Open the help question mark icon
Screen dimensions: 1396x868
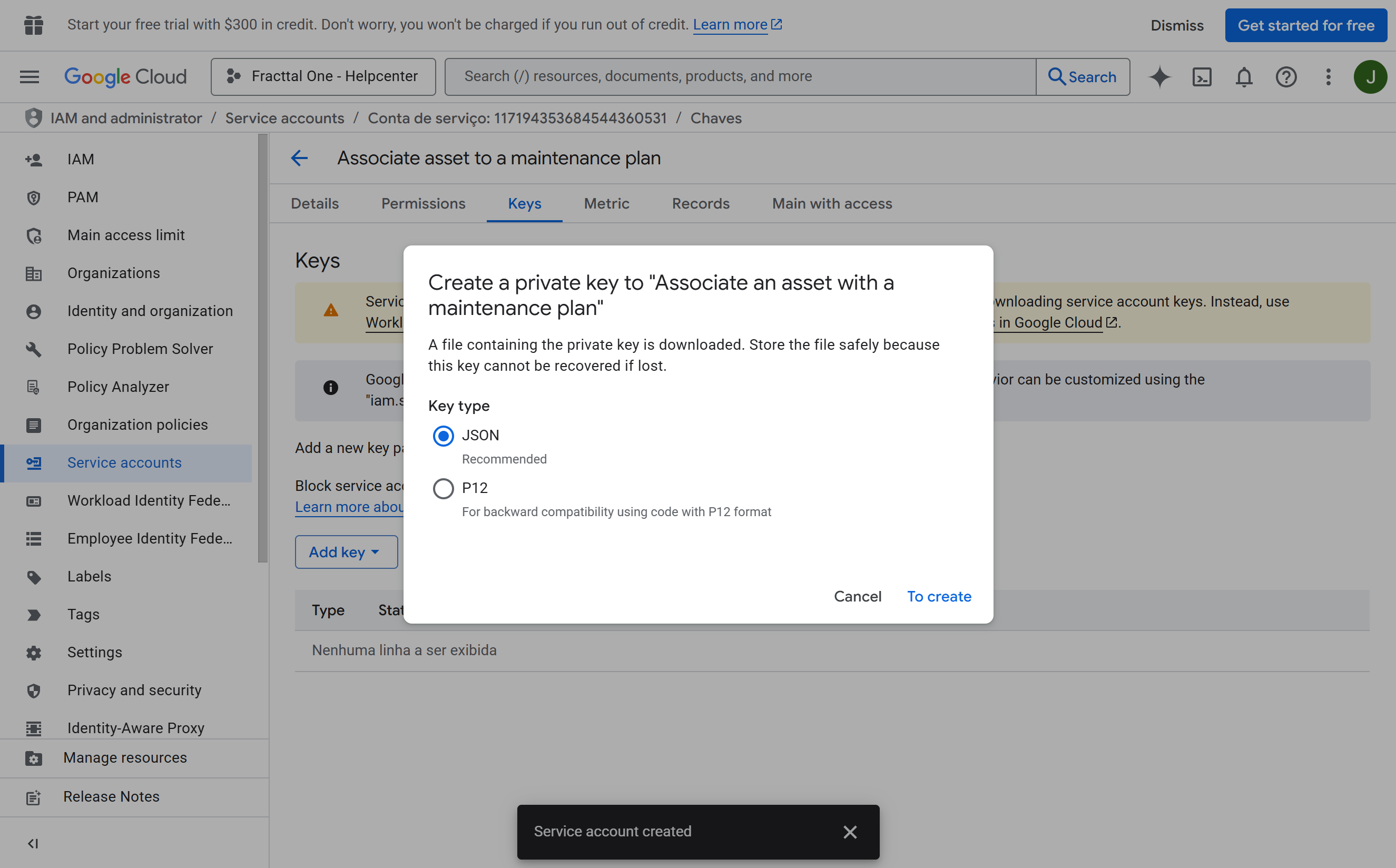pos(1286,77)
